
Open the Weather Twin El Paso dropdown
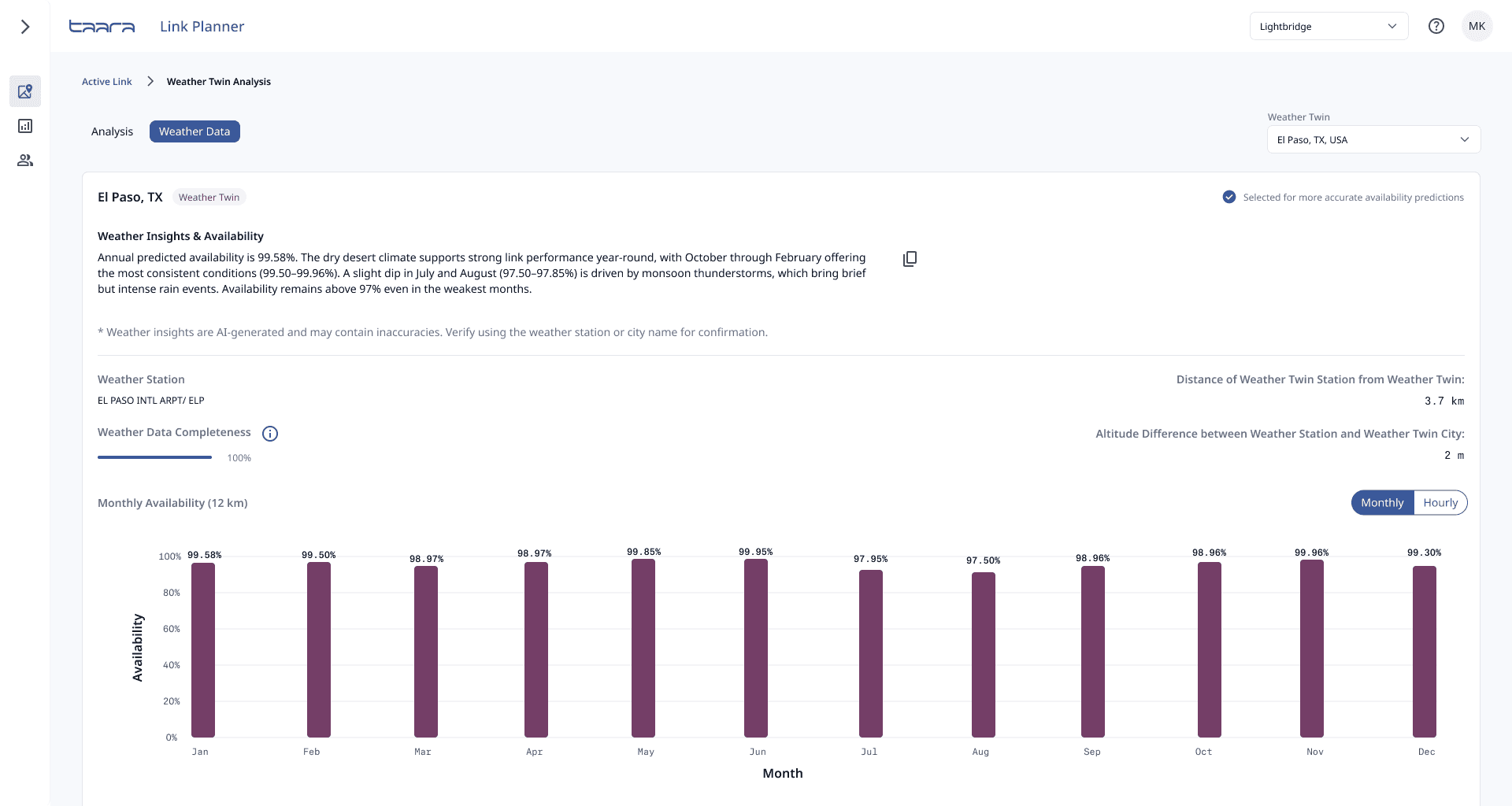point(1373,139)
